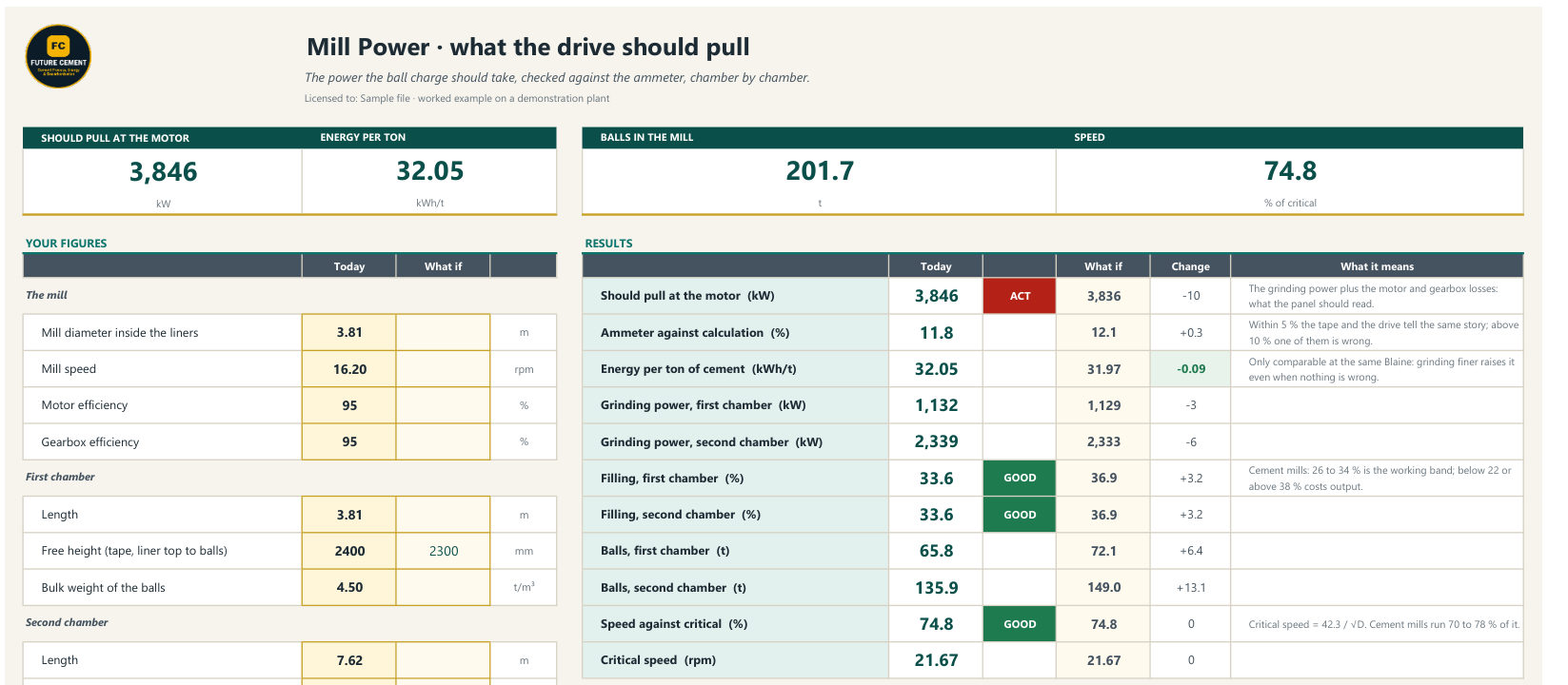The height and width of the screenshot is (685, 1568).
Task: Click the What it means column header
Action: (x=1377, y=266)
